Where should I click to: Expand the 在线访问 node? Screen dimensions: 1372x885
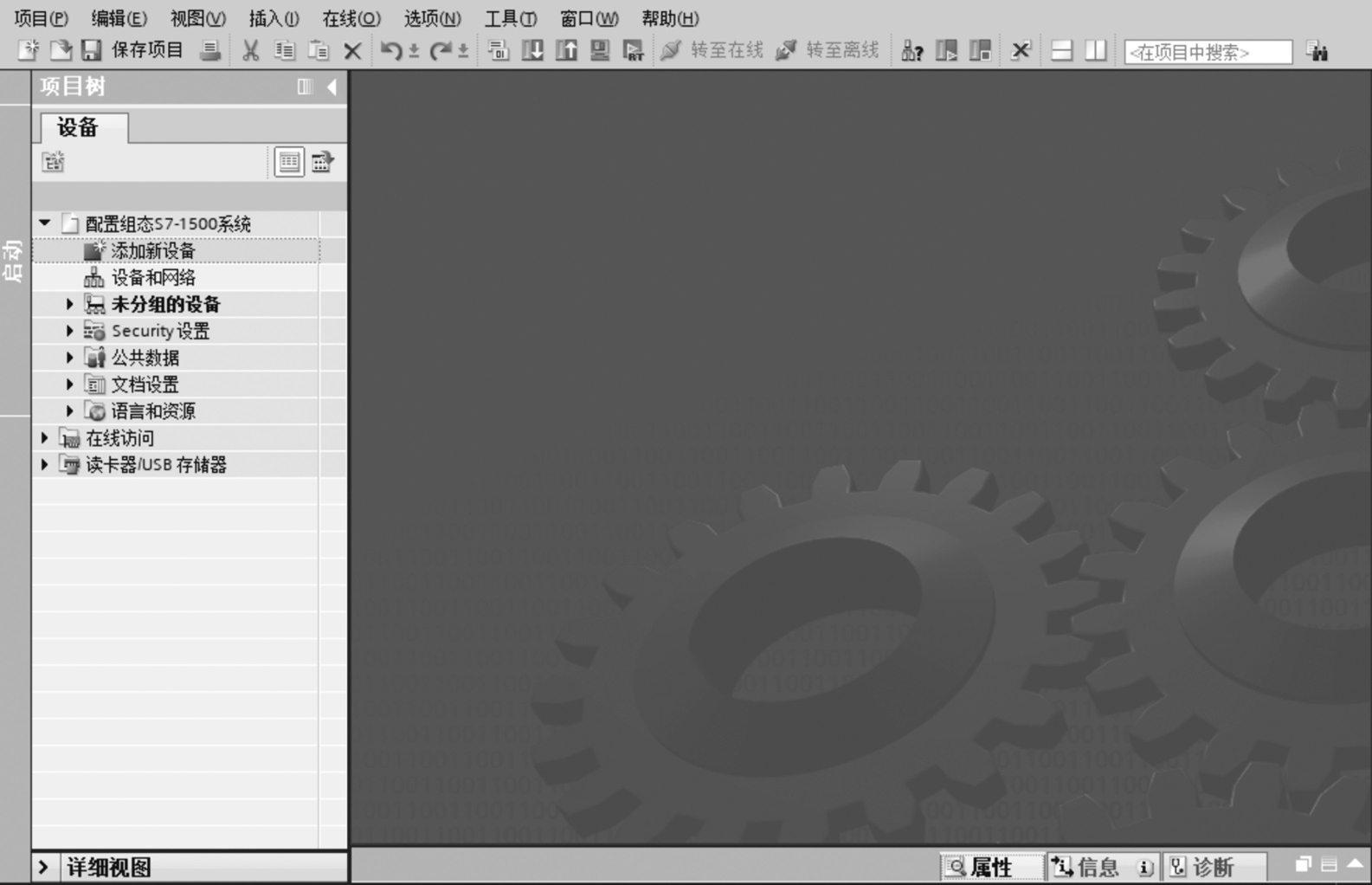point(45,438)
